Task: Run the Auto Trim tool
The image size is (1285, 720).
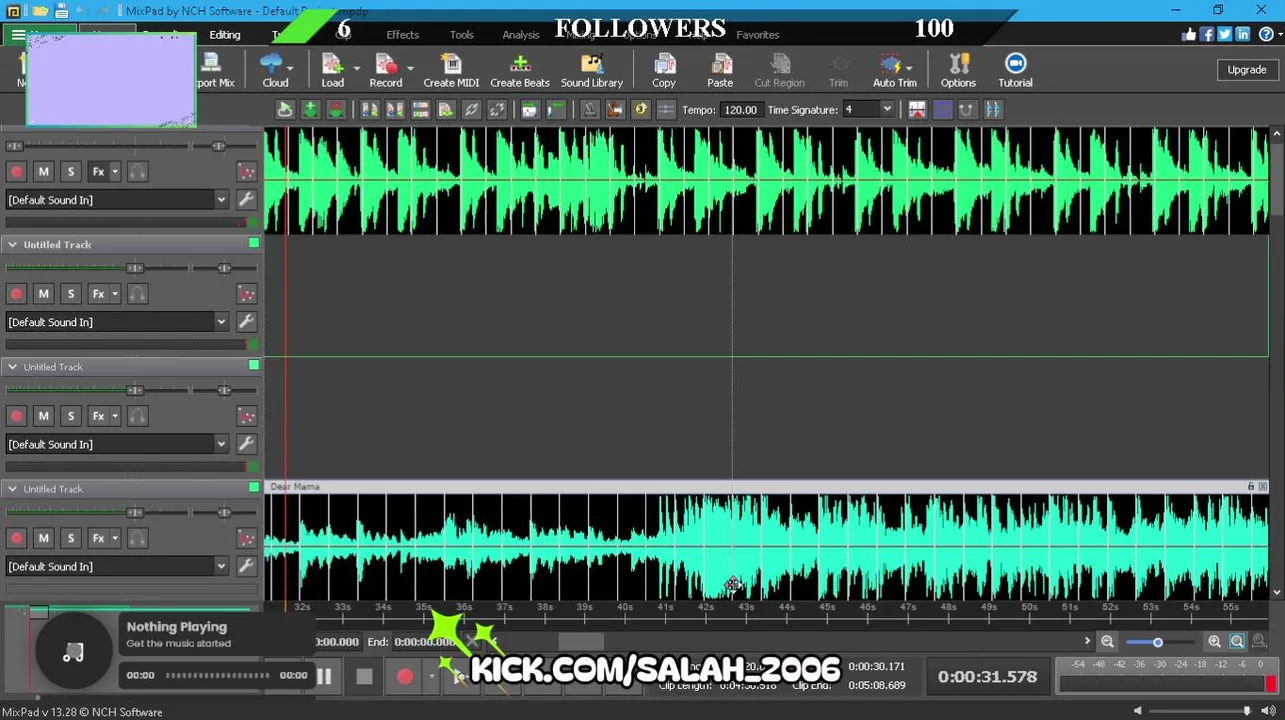Action: (894, 70)
